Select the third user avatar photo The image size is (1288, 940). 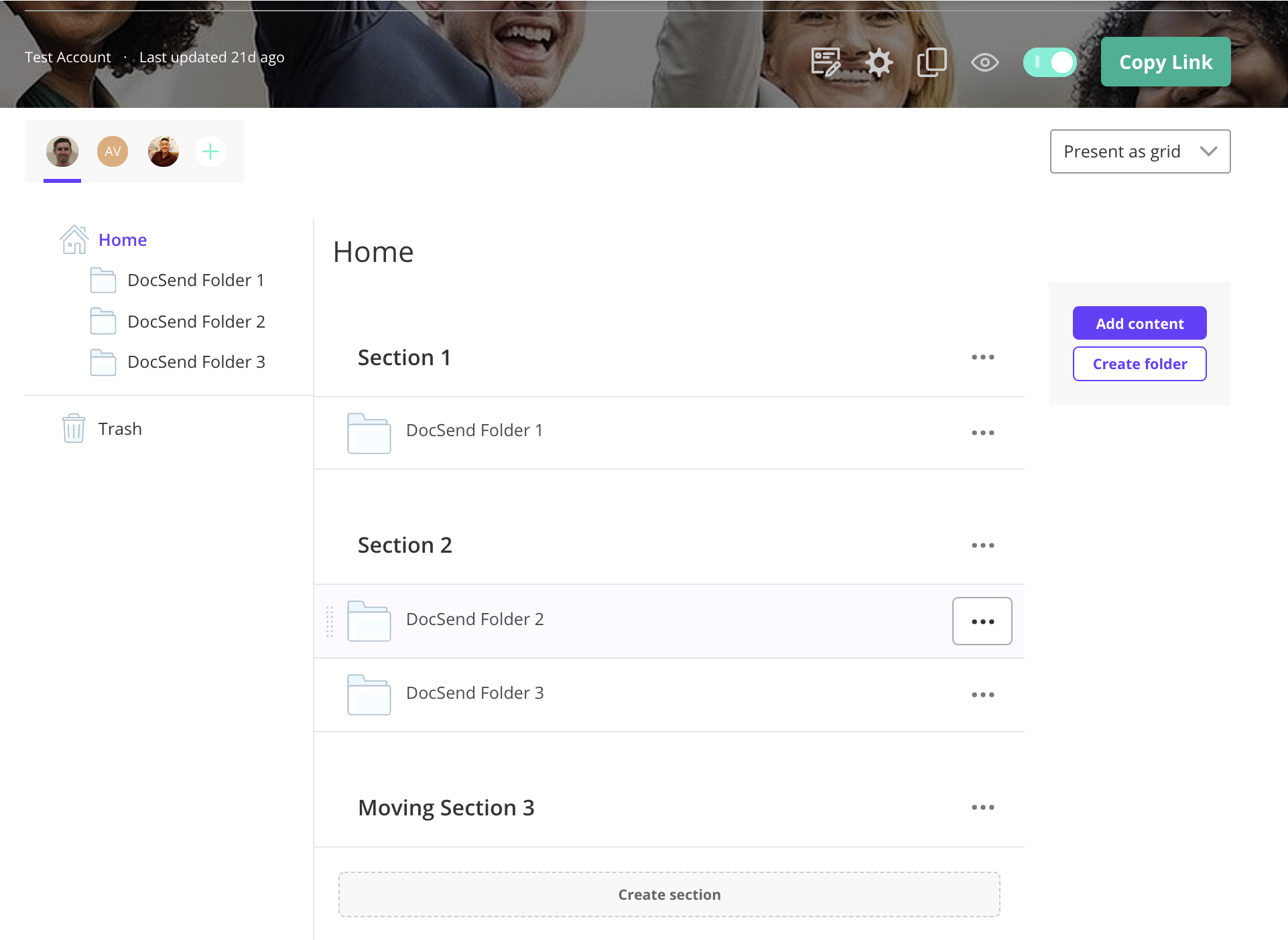164,151
